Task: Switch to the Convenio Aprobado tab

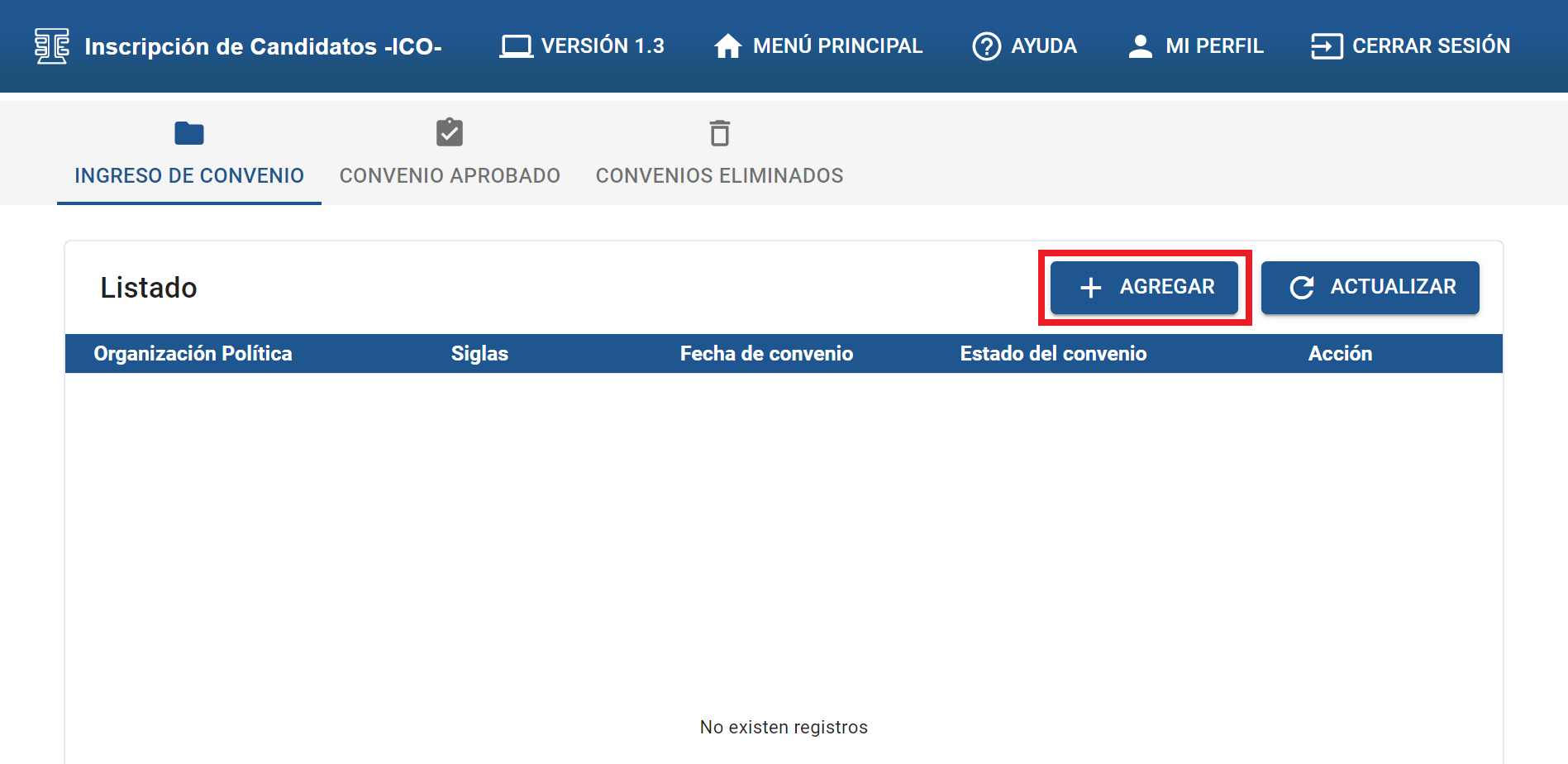Action: 450,175
